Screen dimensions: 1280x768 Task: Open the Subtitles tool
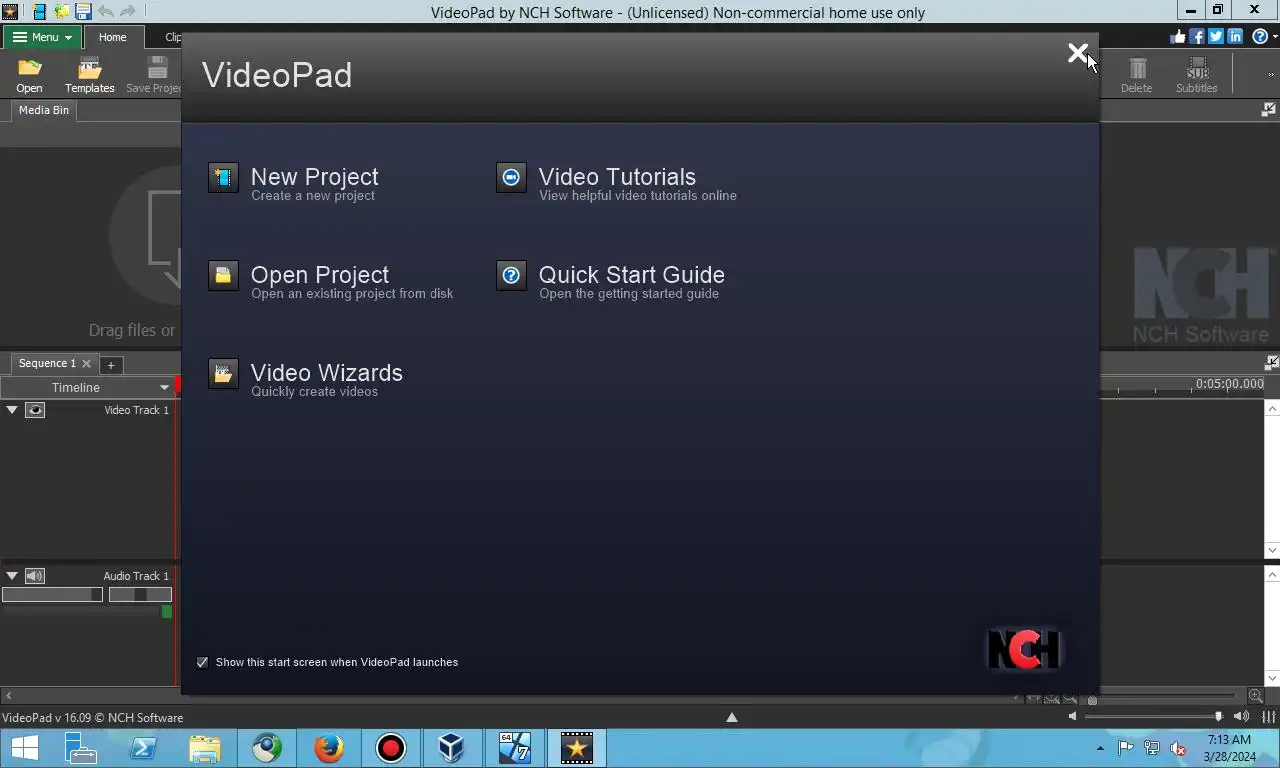1197,75
